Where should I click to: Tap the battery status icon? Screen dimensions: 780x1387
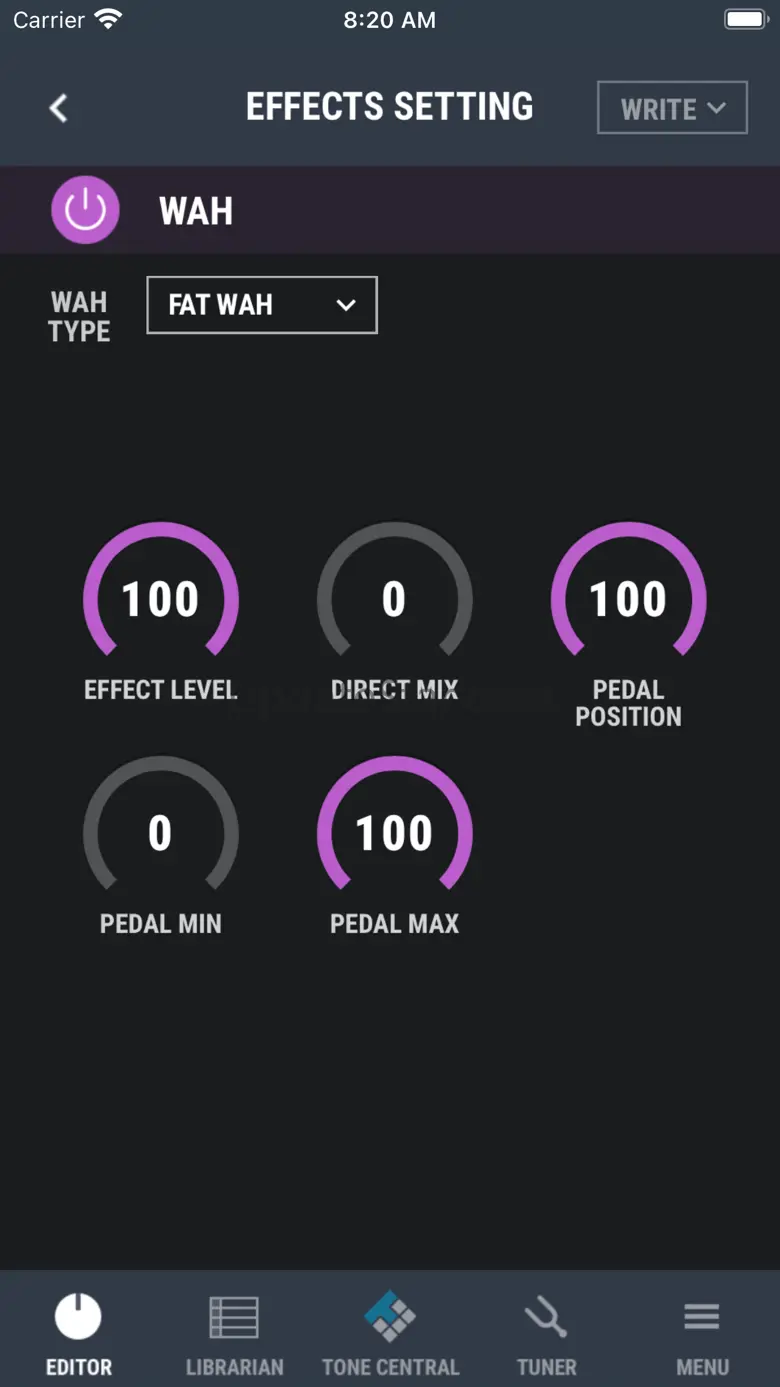746,19
